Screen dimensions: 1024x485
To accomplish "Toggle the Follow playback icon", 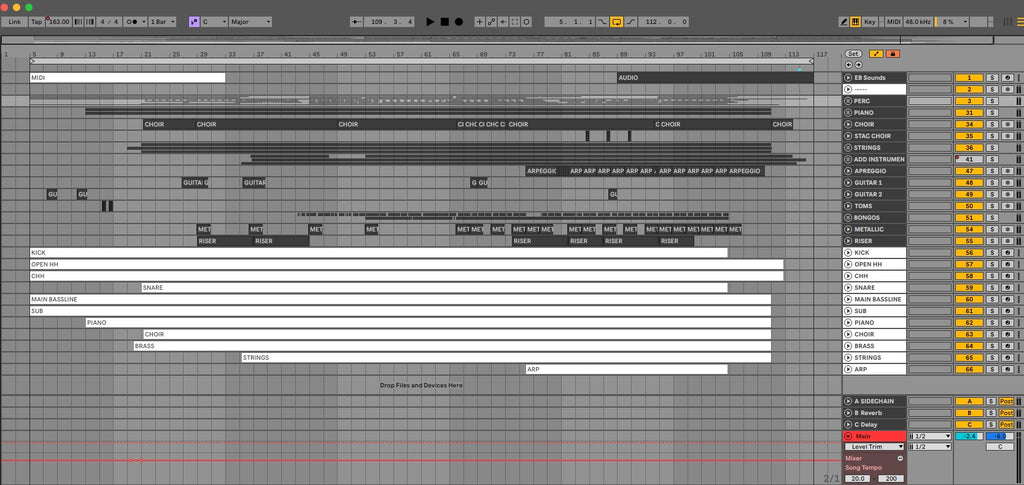I will pyautogui.click(x=357, y=22).
